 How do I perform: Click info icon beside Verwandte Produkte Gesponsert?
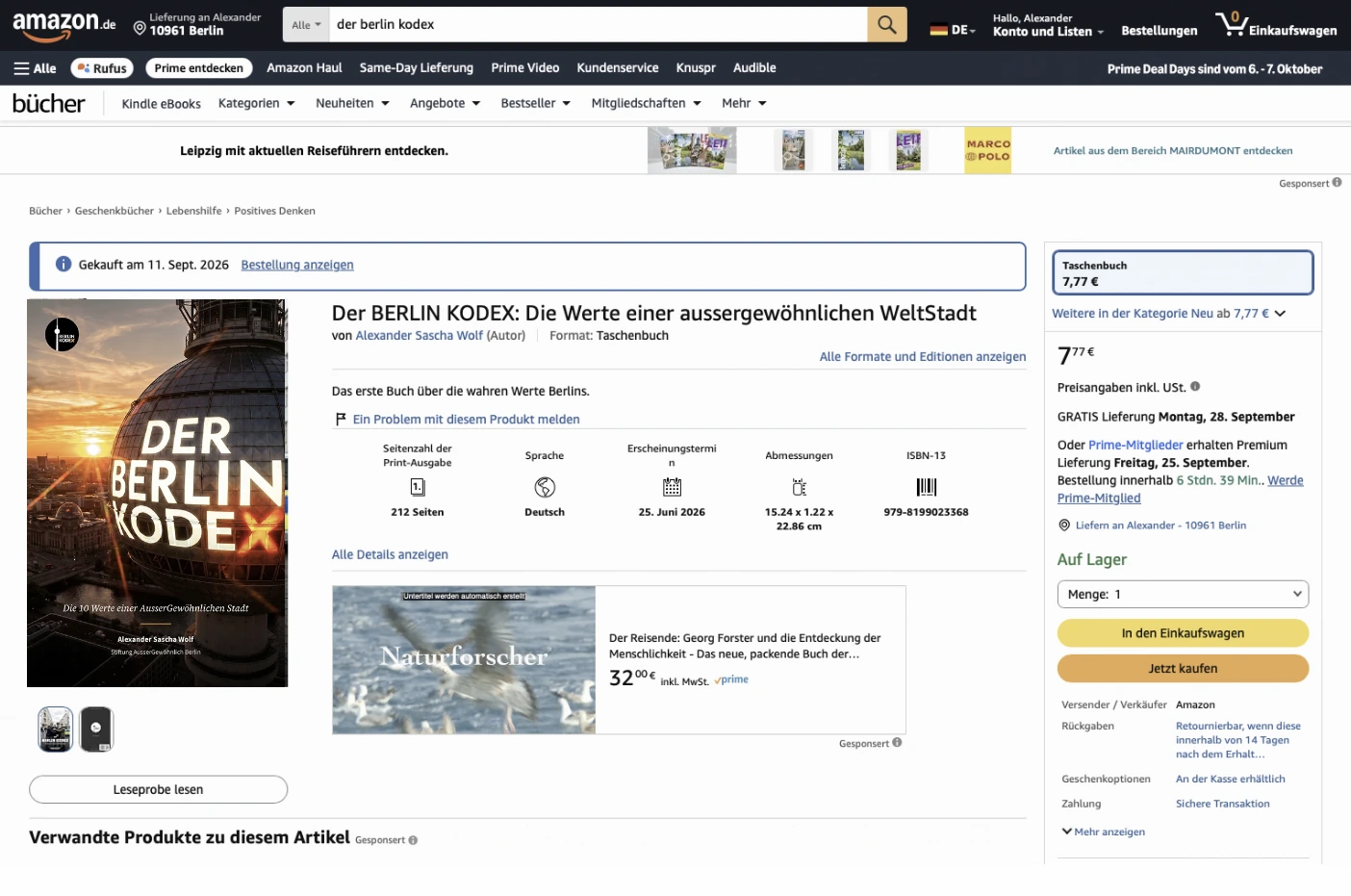point(413,840)
